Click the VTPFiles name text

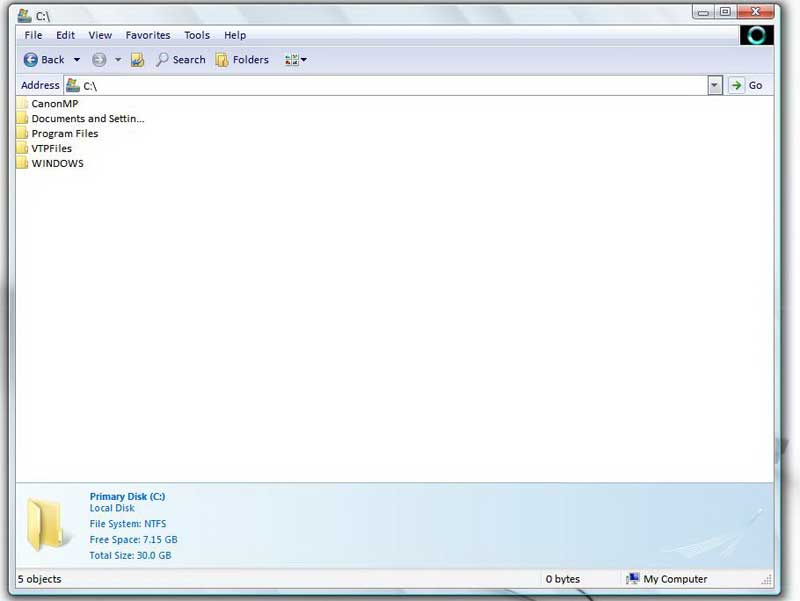pyautogui.click(x=52, y=148)
